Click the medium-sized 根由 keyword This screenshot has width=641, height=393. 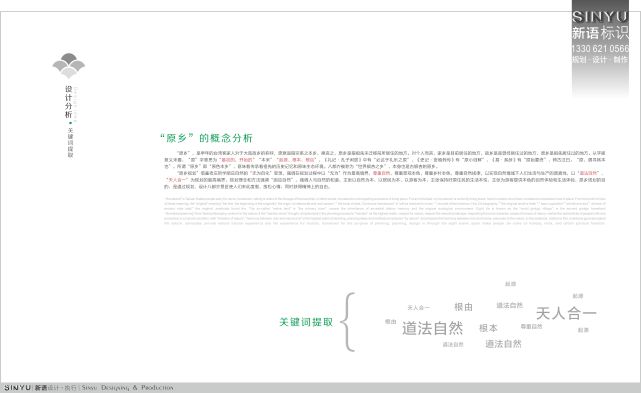pyautogui.click(x=463, y=307)
